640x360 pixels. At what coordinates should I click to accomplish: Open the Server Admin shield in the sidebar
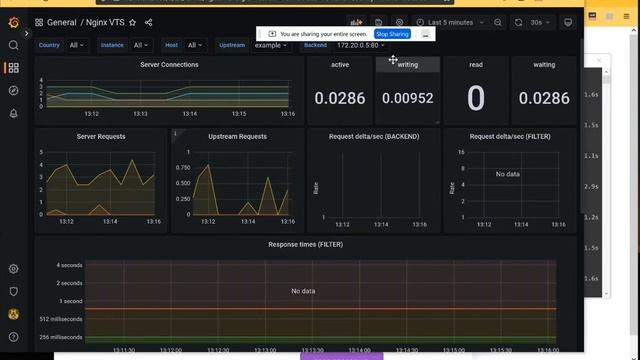(x=13, y=291)
